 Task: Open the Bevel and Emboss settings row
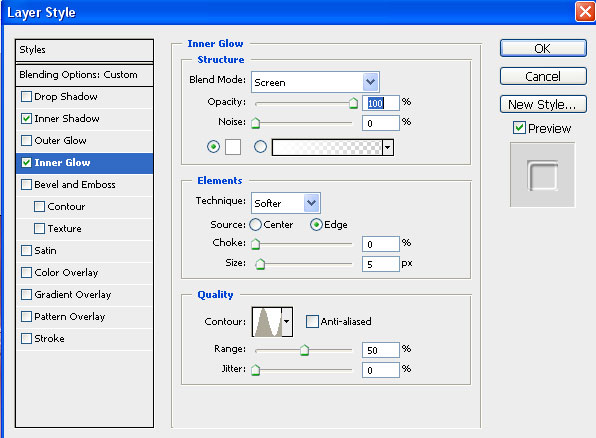point(84,185)
